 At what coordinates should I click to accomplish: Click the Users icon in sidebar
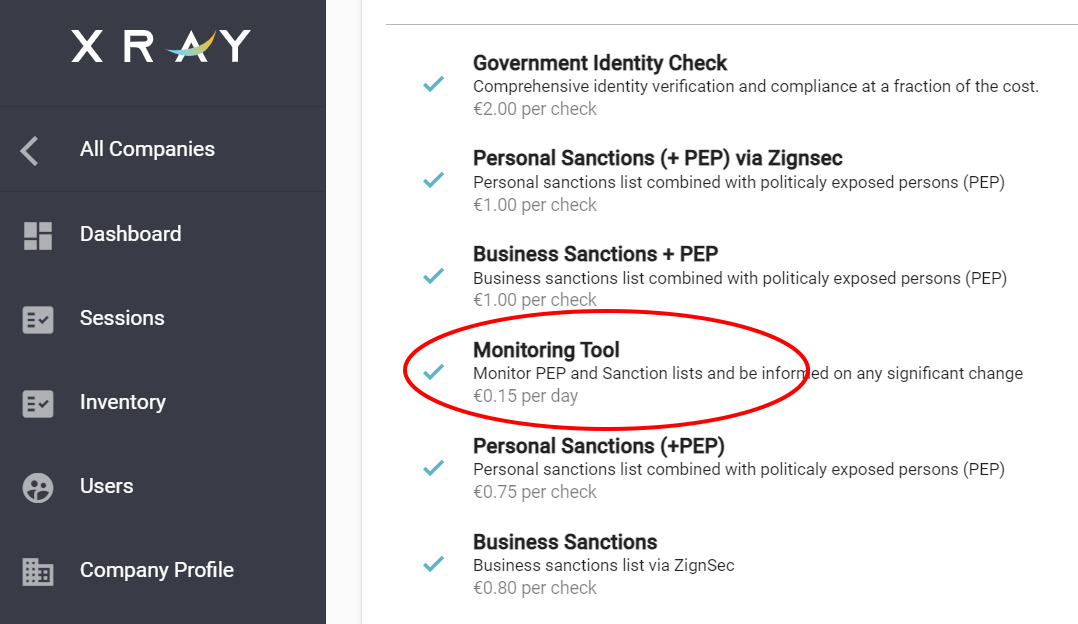coord(38,487)
